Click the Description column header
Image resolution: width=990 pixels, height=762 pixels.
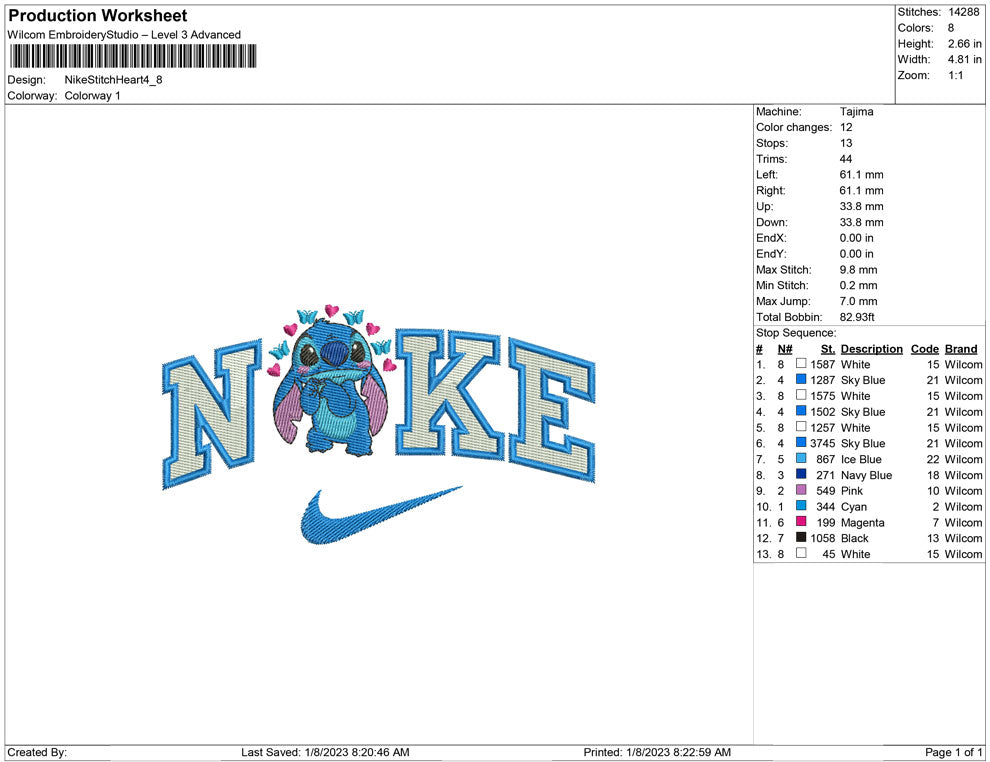click(871, 348)
